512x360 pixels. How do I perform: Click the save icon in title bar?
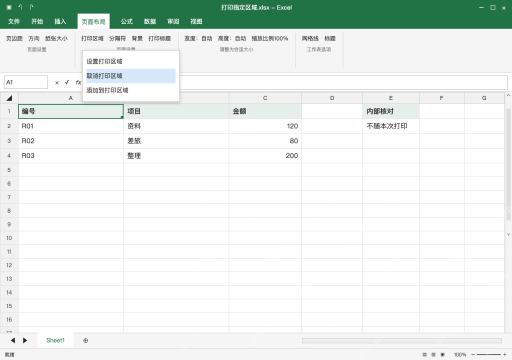[9, 7]
